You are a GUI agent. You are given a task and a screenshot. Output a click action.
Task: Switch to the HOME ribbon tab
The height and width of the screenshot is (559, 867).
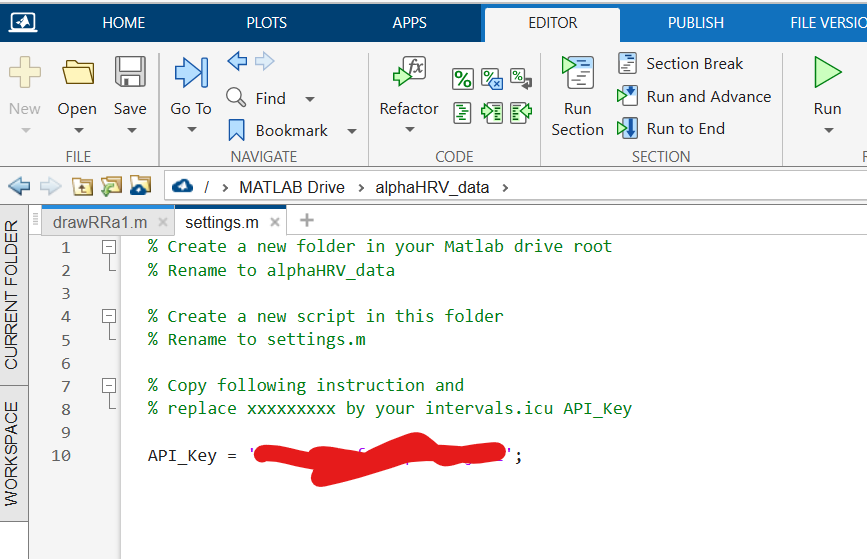(x=124, y=23)
